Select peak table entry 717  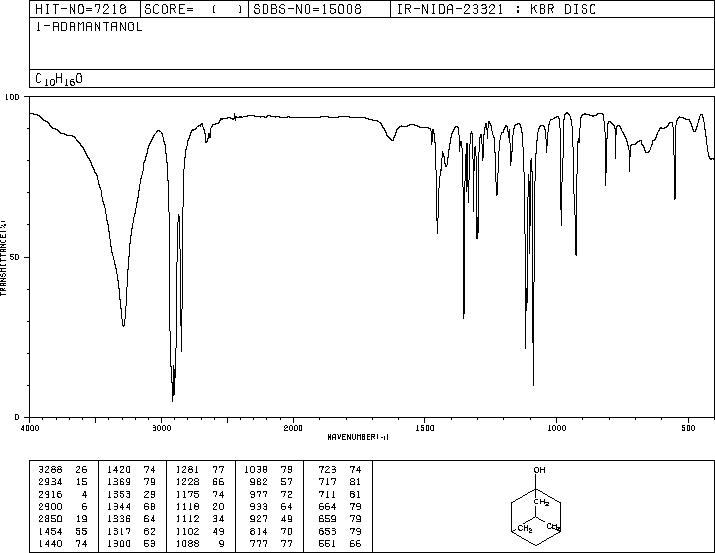coord(339,482)
